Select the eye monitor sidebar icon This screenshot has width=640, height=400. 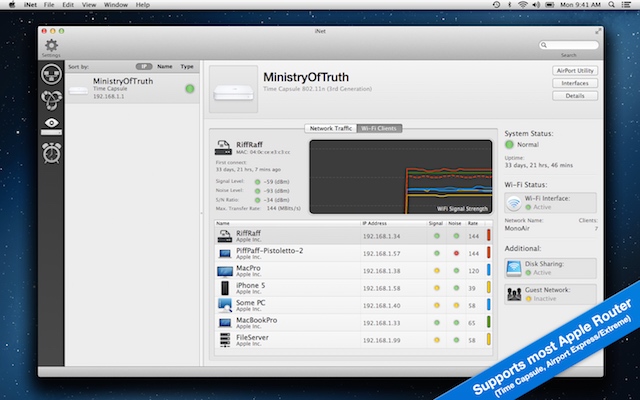click(x=51, y=127)
